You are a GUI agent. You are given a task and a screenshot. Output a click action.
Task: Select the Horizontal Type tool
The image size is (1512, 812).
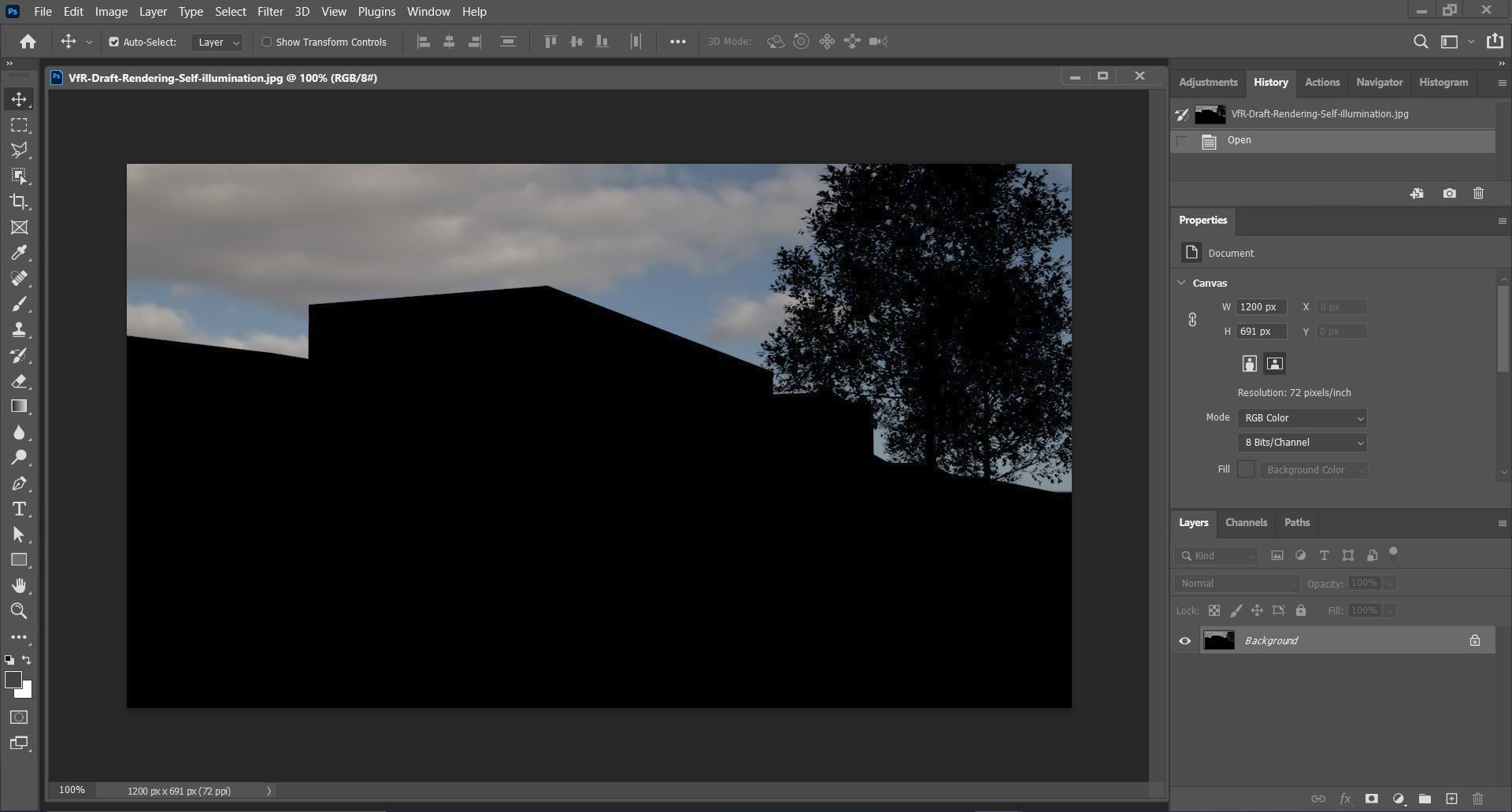click(19, 509)
